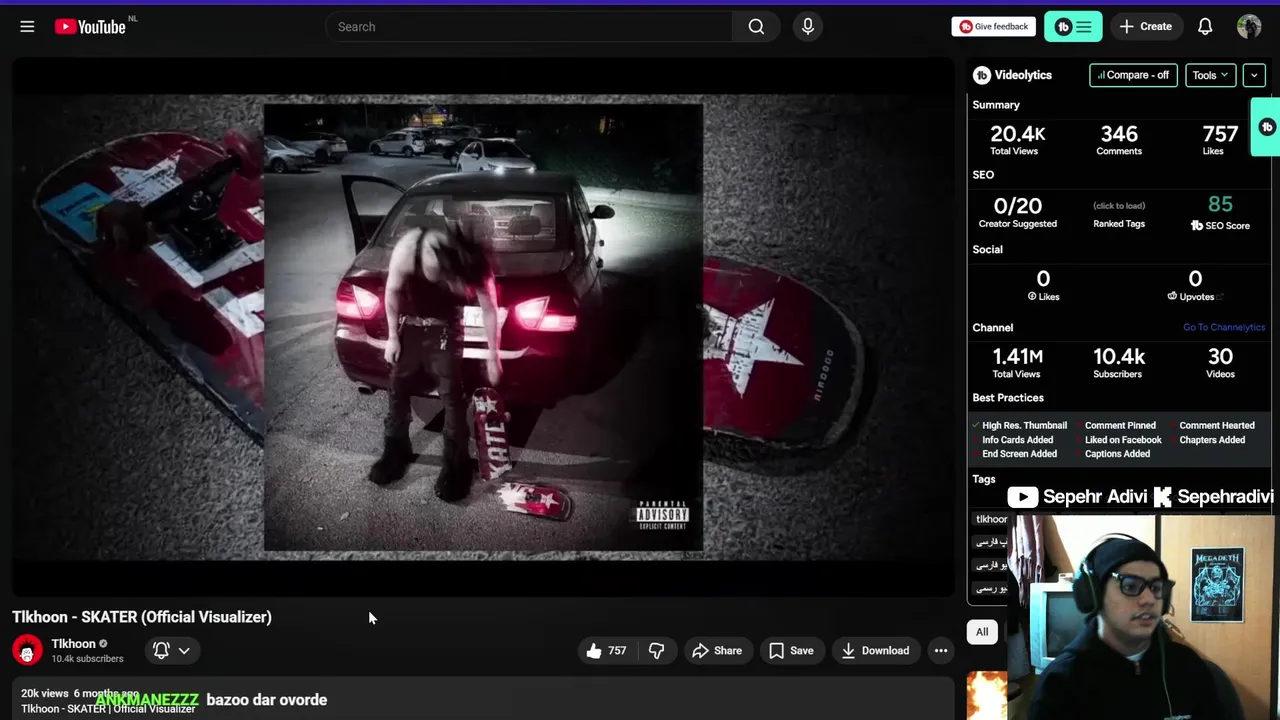
Task: Toggle the Compare - off button
Action: 1133,75
